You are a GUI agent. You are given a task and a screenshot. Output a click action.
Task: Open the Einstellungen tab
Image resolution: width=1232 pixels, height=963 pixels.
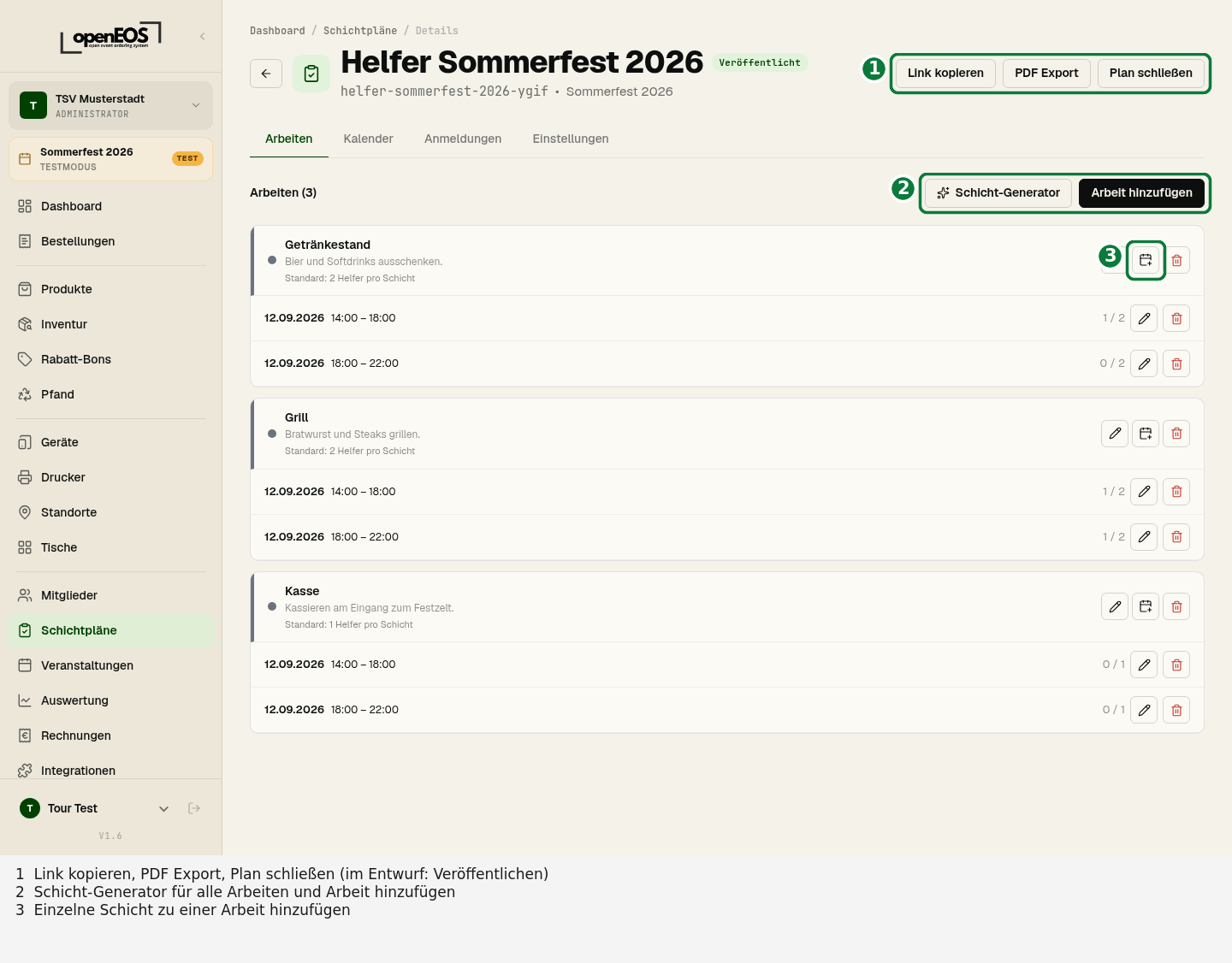571,139
